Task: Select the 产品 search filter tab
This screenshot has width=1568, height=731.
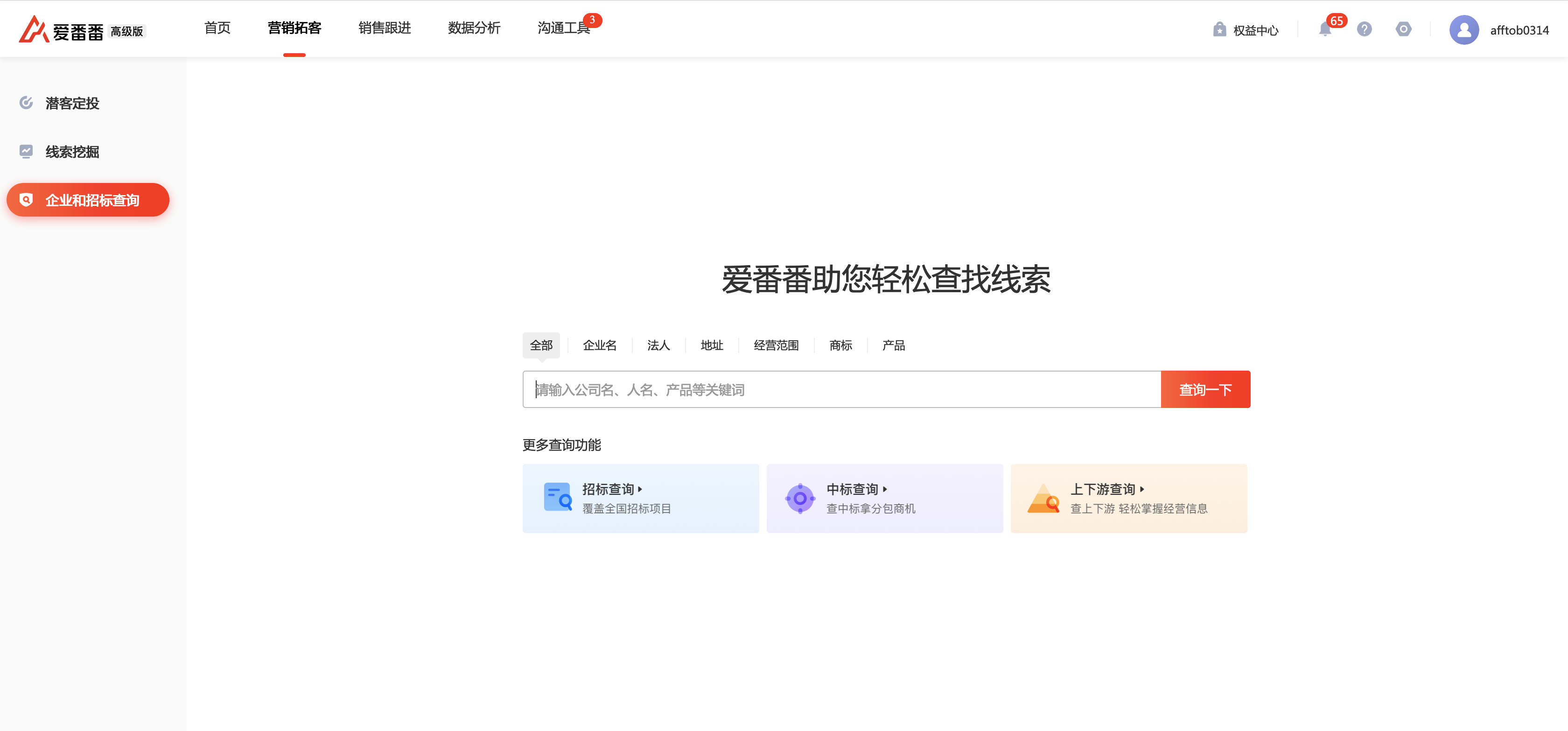Action: tap(894, 346)
